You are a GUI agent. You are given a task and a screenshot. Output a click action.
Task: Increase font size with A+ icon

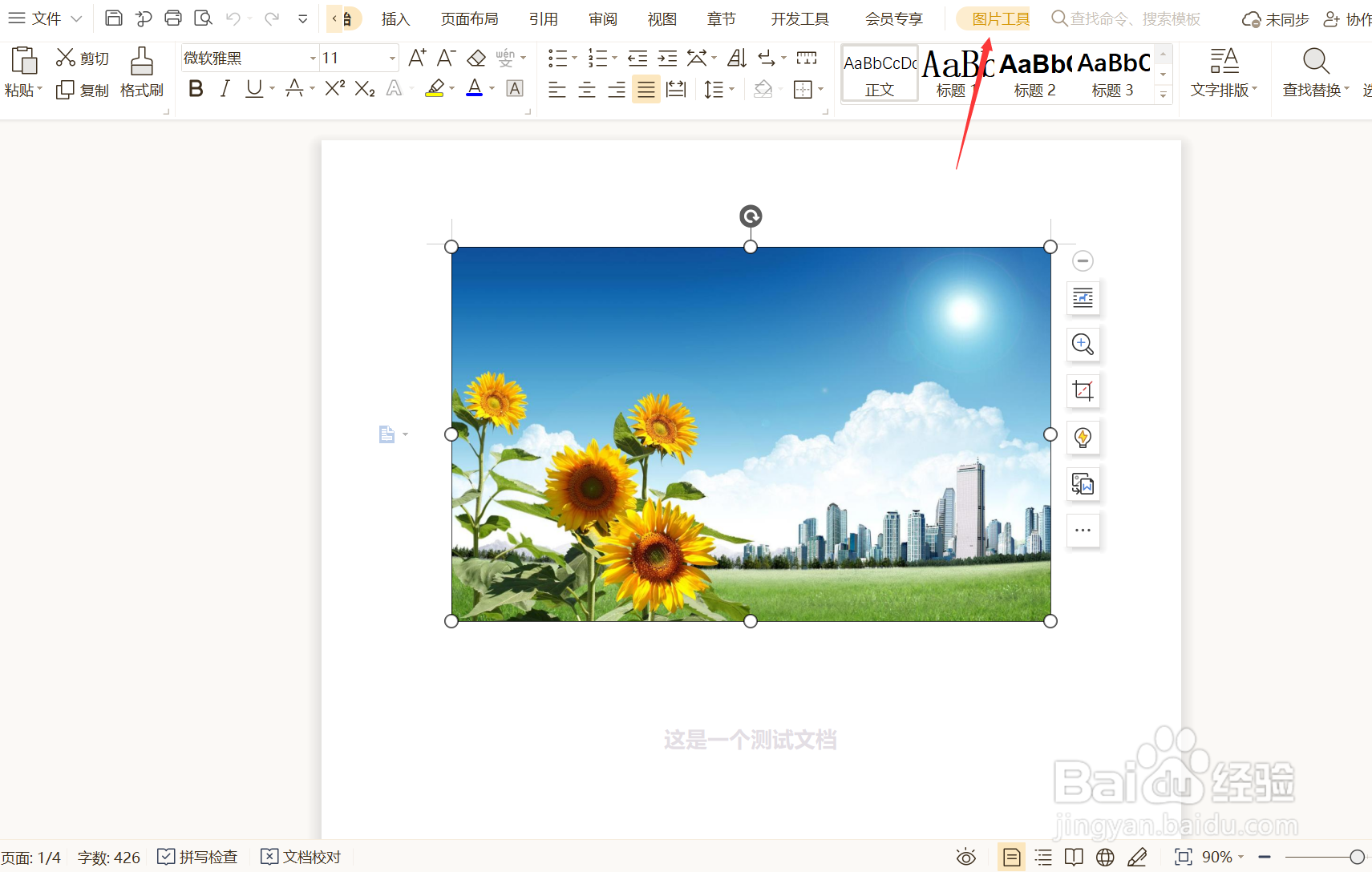[417, 58]
